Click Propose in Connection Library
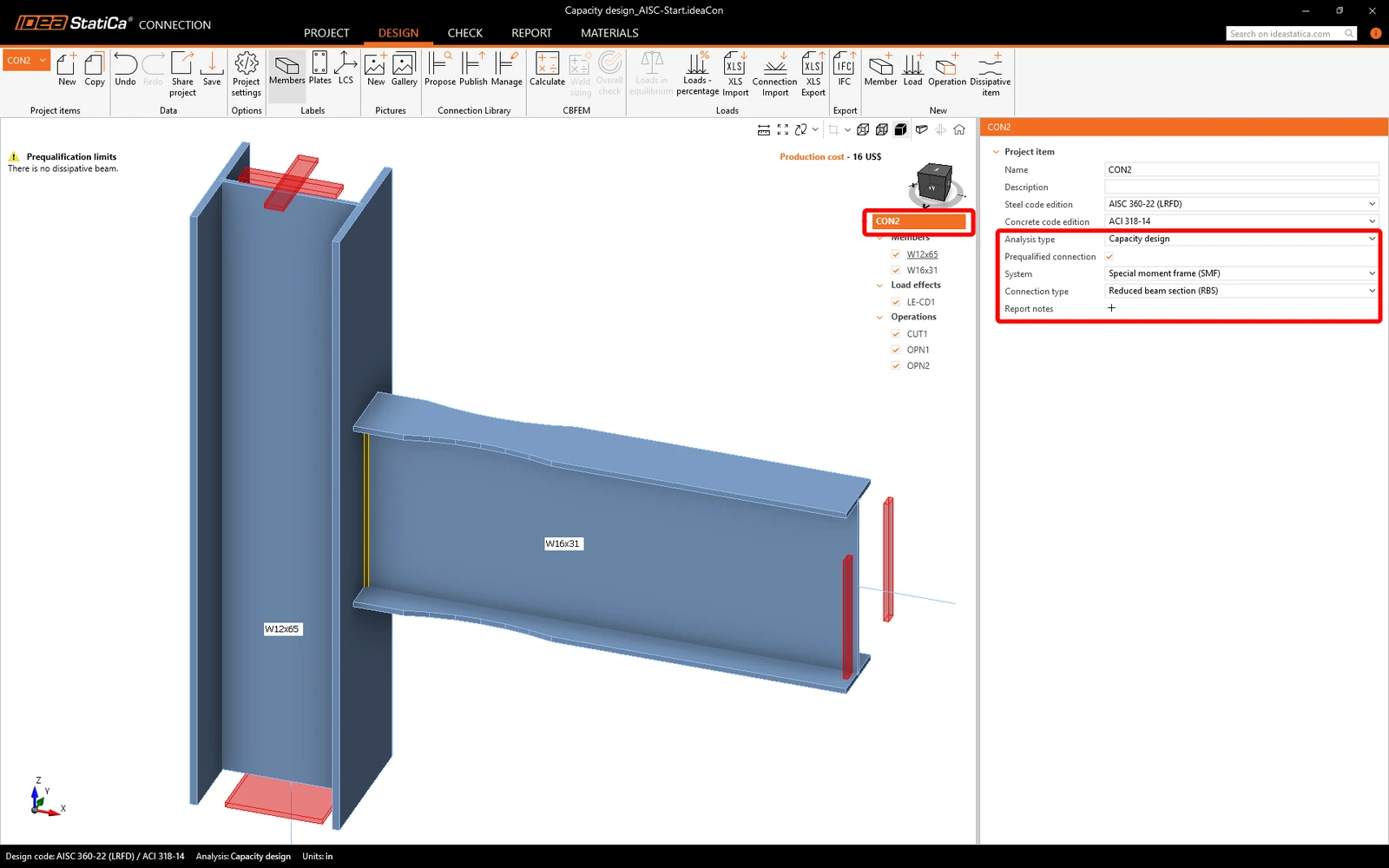 click(x=440, y=69)
